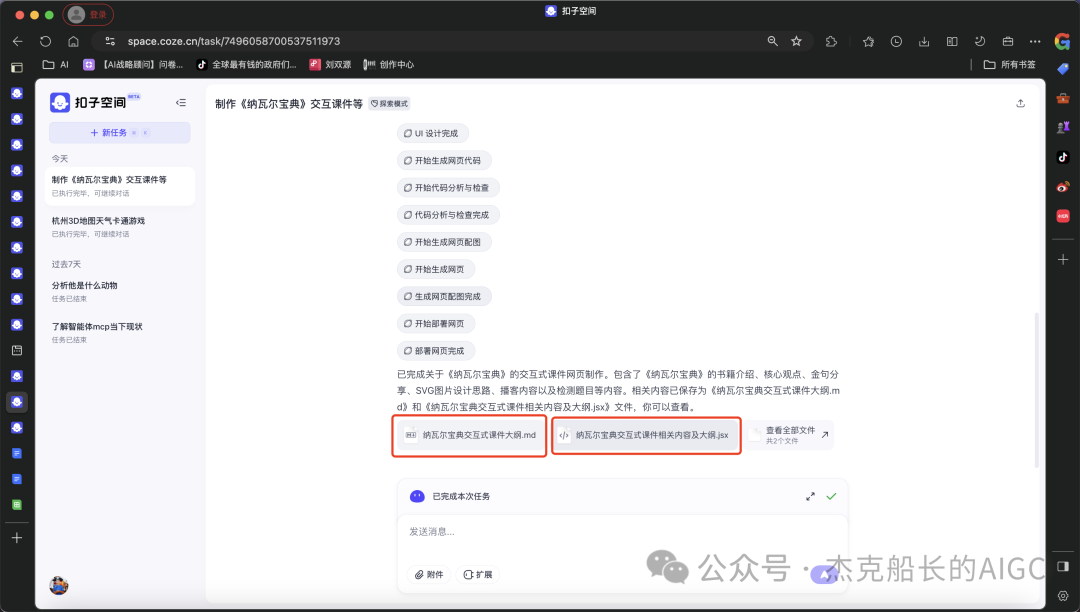1080x612 pixels.
Task: Open the 全球最有钱的政府们 bookmark
Action: pos(247,65)
